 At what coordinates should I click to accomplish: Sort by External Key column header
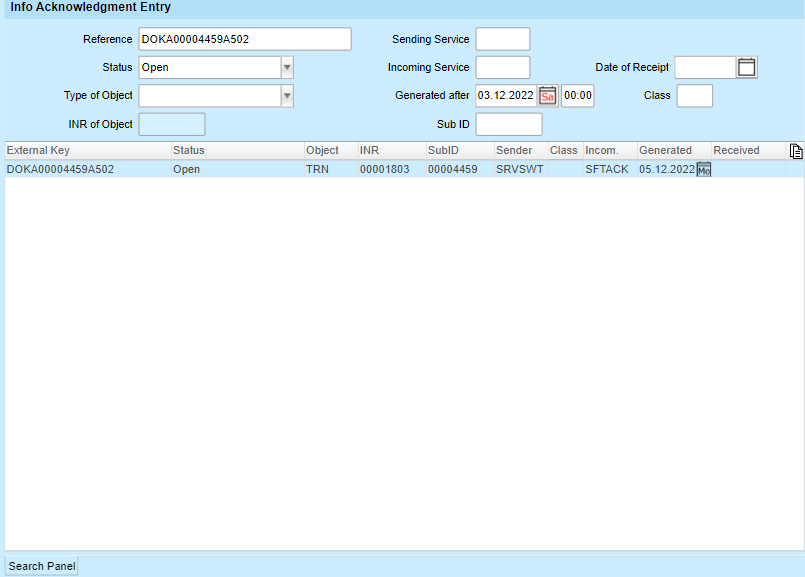click(87, 151)
